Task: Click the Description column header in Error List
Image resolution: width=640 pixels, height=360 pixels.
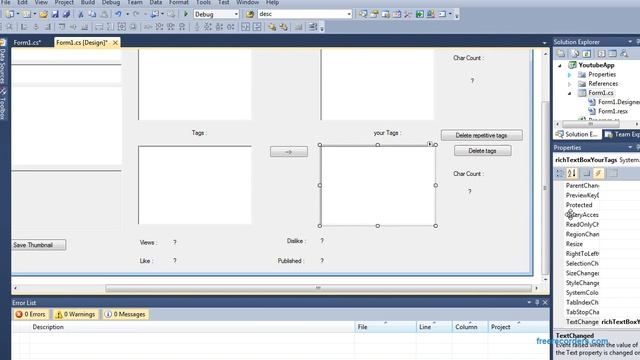Action: (192, 327)
